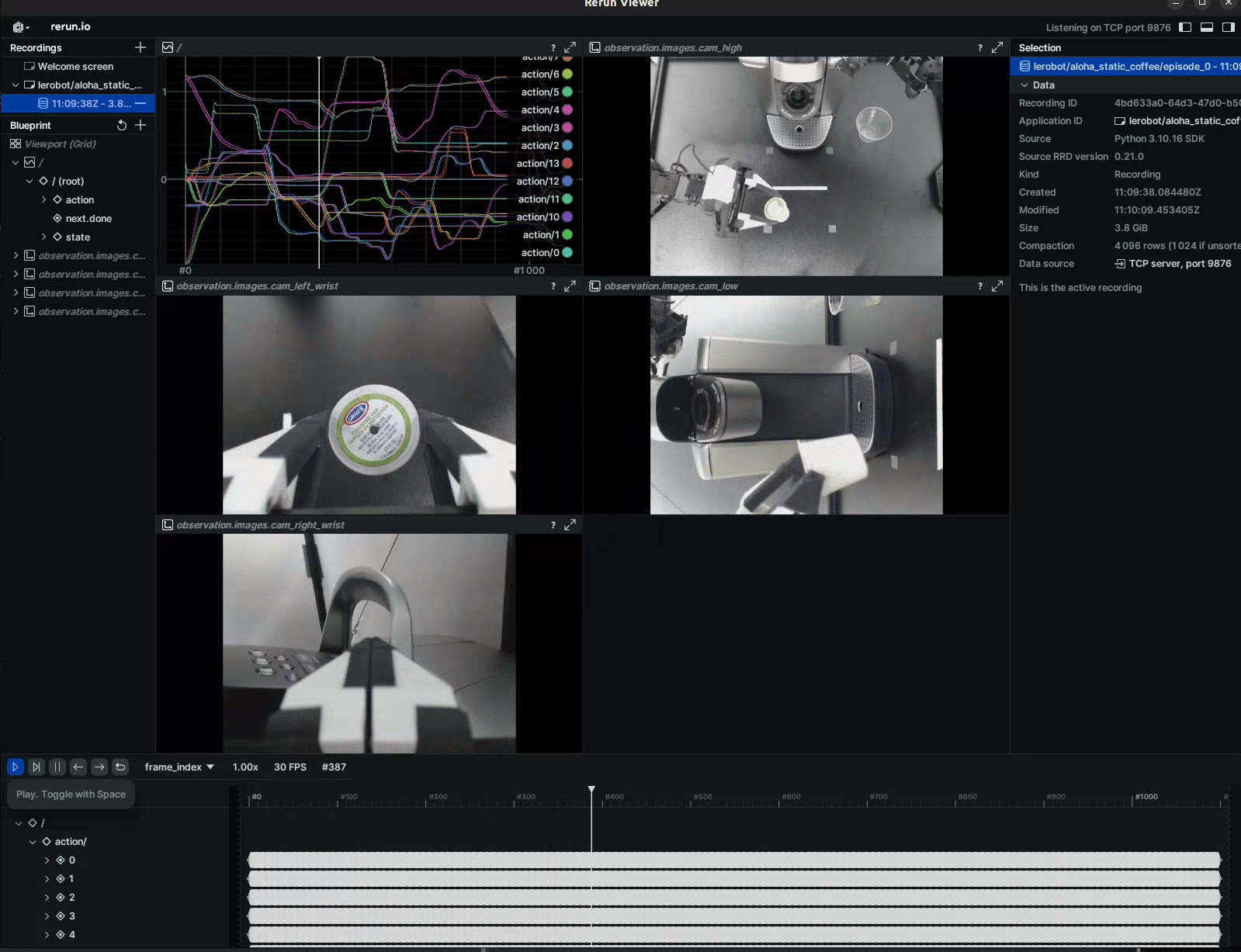Open help for cam_left_wrist view
This screenshot has width=1241, height=952.
point(553,286)
